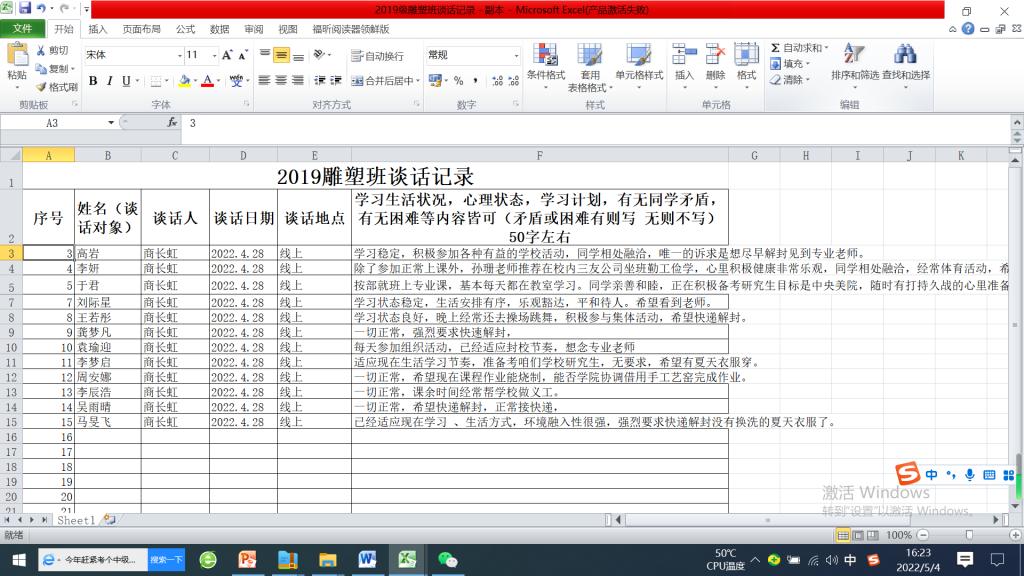Viewport: 1024px width, 576px height.
Task: Toggle Wrap Text (自动换行)
Action: click(377, 56)
